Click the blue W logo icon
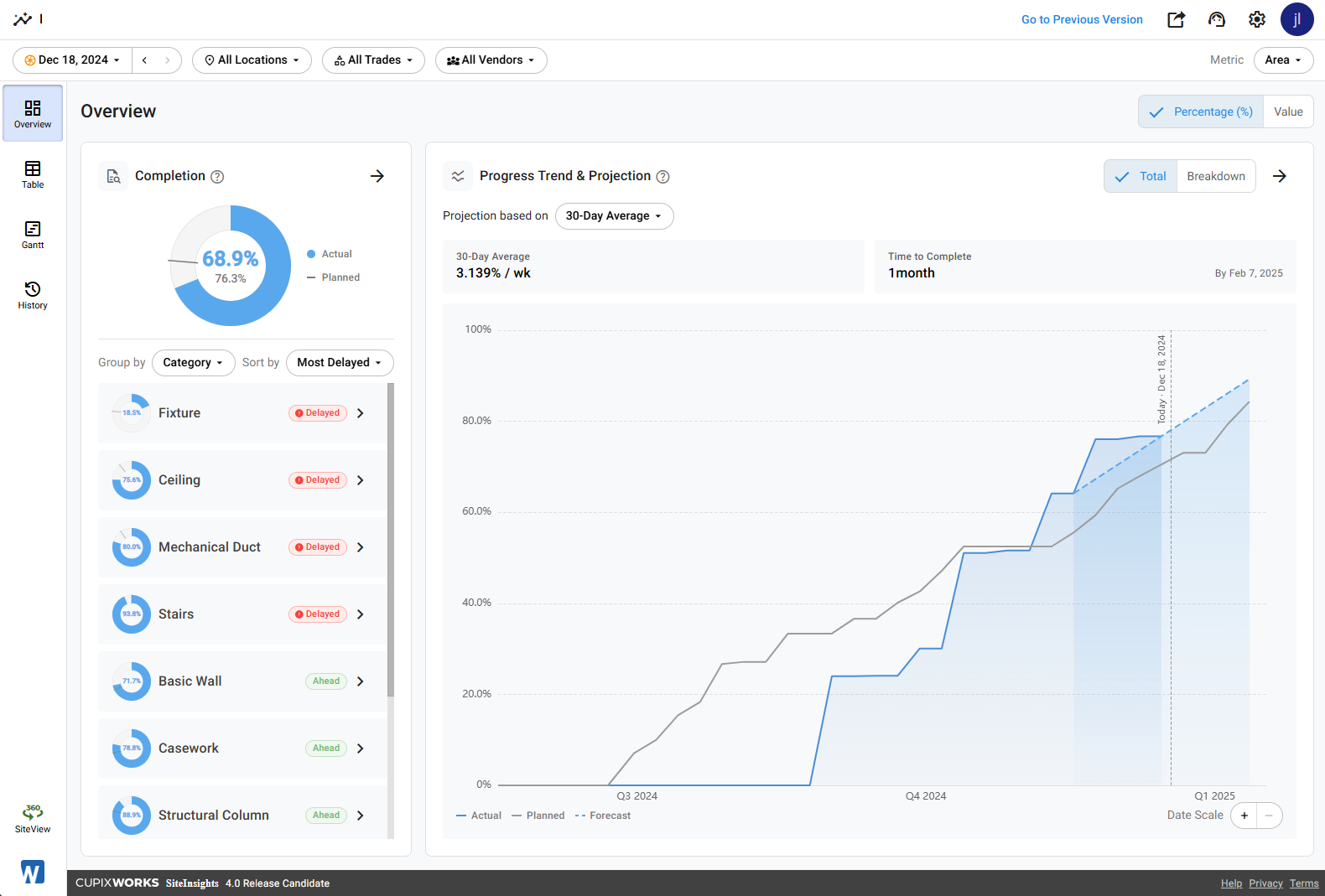This screenshot has width=1325, height=896. pos(33,873)
